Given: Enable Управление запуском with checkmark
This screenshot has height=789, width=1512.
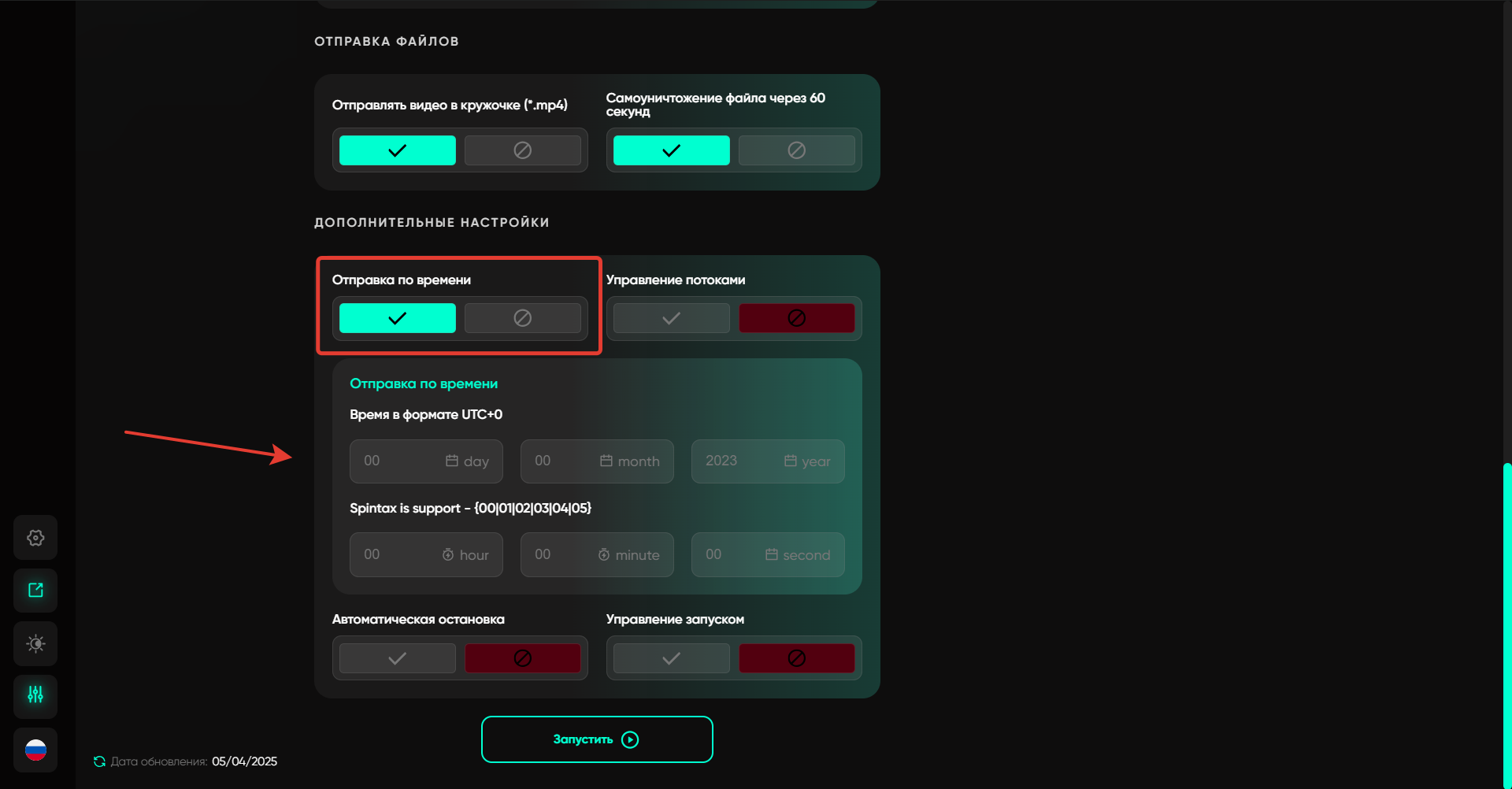Looking at the screenshot, I should tap(671, 658).
